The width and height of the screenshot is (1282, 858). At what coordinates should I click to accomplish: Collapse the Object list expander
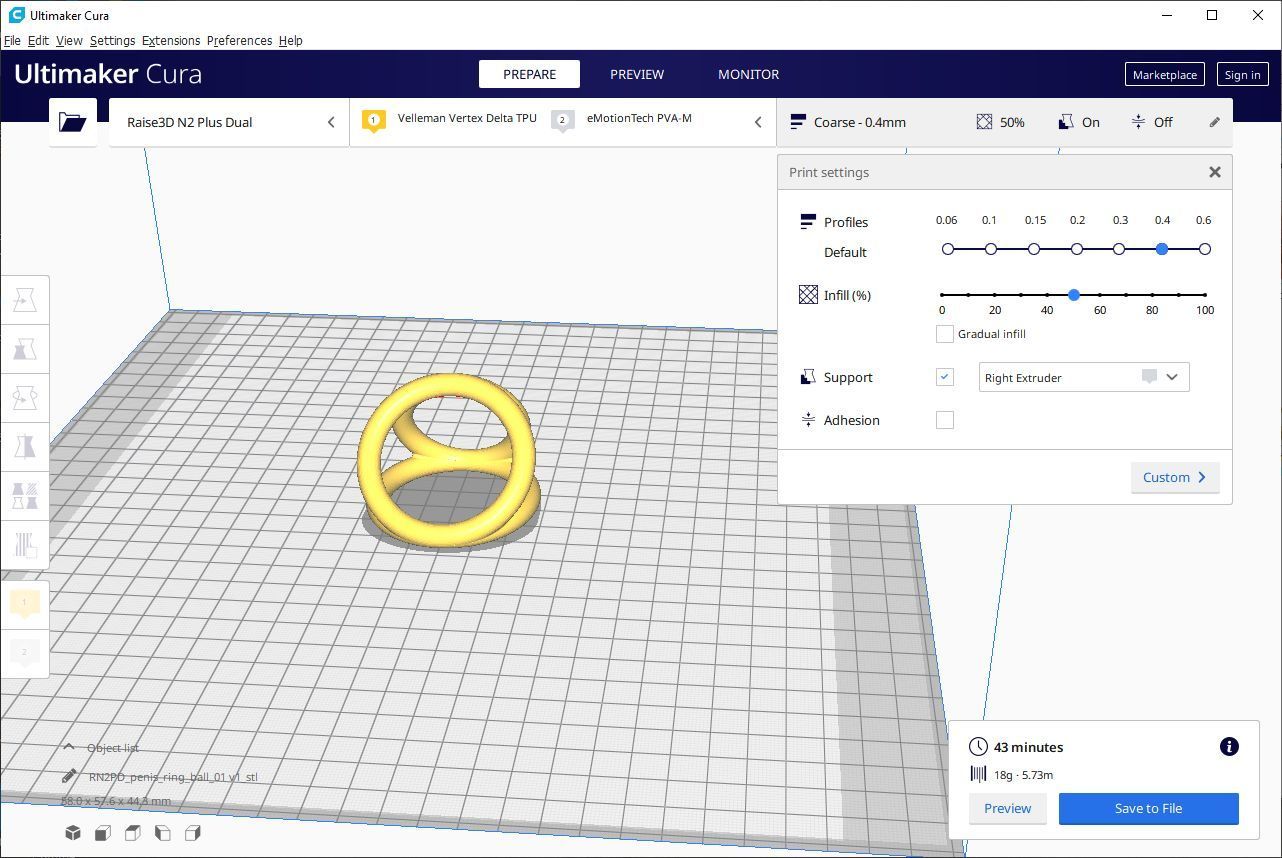(69, 747)
